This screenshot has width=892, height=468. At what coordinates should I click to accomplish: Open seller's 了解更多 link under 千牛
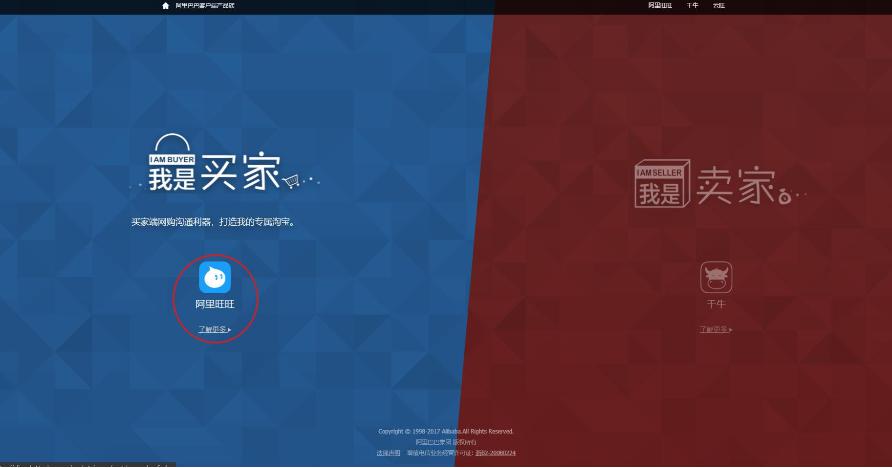[716, 329]
